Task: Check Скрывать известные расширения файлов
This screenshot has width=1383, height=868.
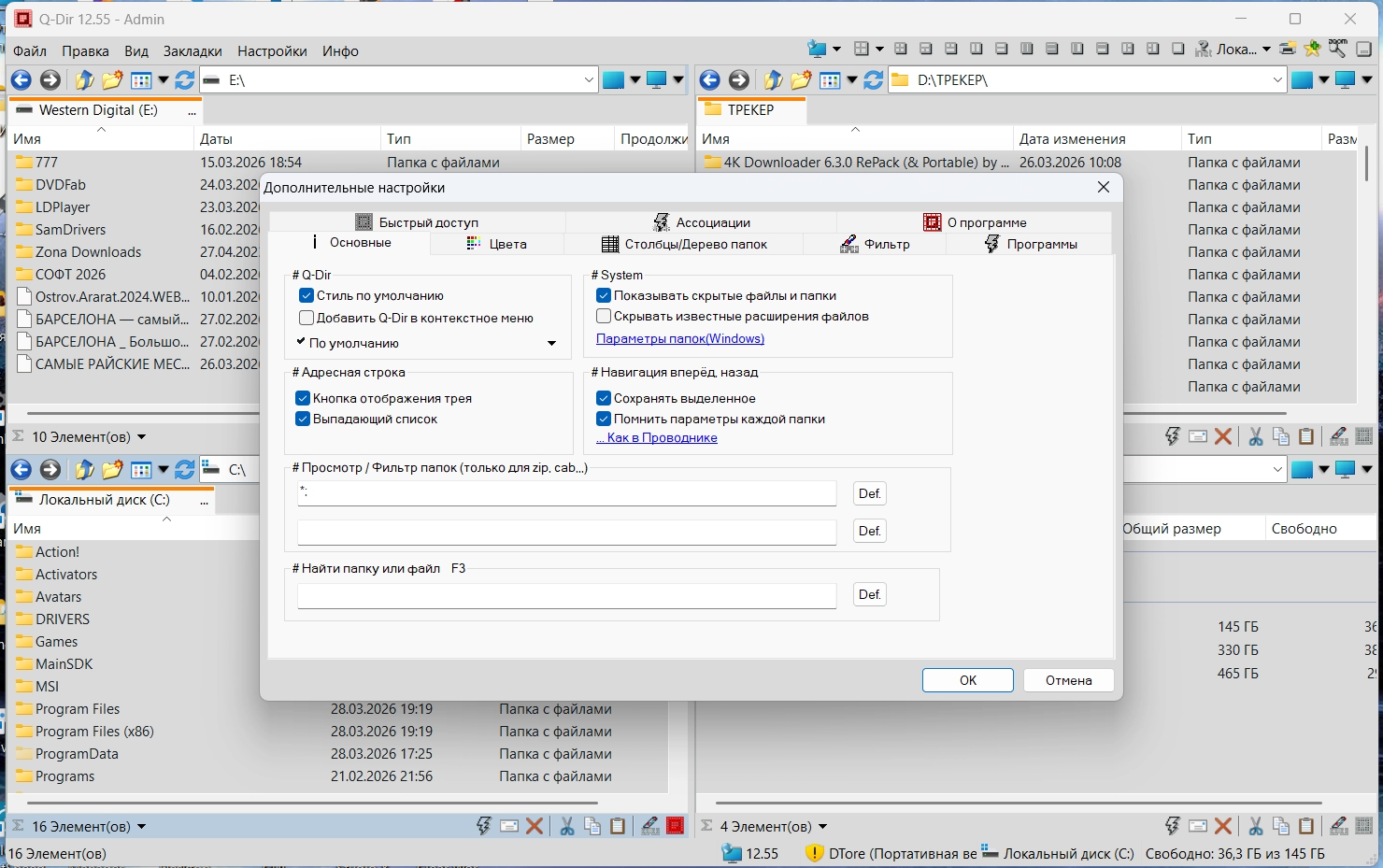Action: [x=604, y=316]
